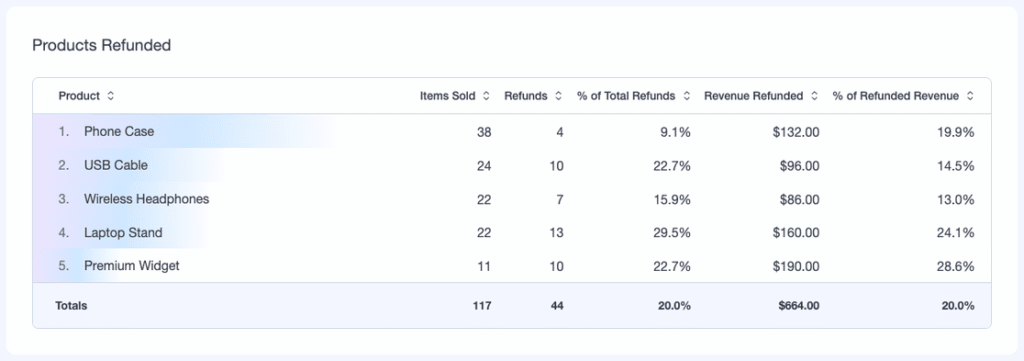
Task: Click Laptop Stand $160.00 revenue refunded
Action: click(x=796, y=233)
